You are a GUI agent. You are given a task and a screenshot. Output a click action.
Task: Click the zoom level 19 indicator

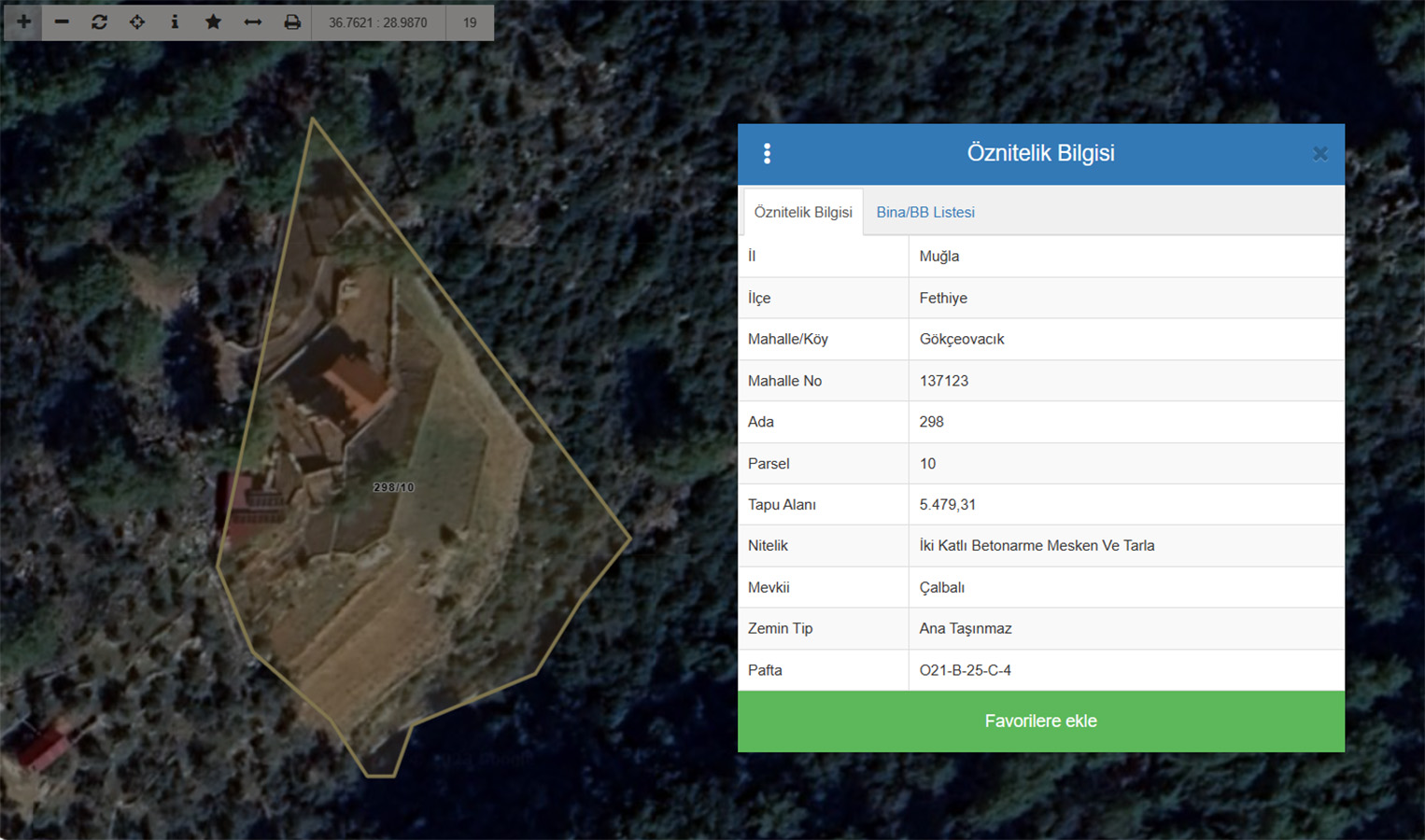[x=470, y=22]
